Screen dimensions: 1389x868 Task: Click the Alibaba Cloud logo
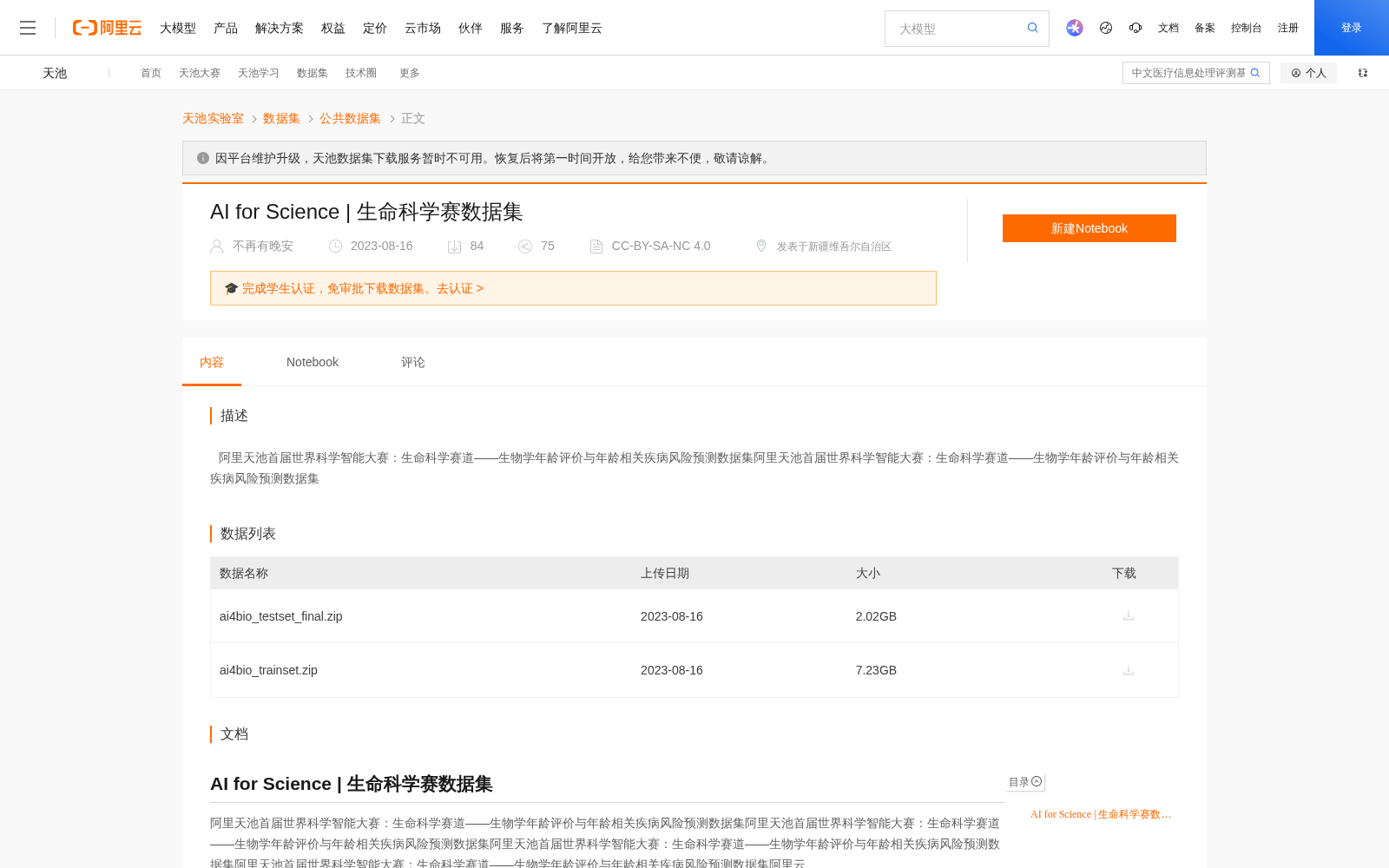[107, 28]
